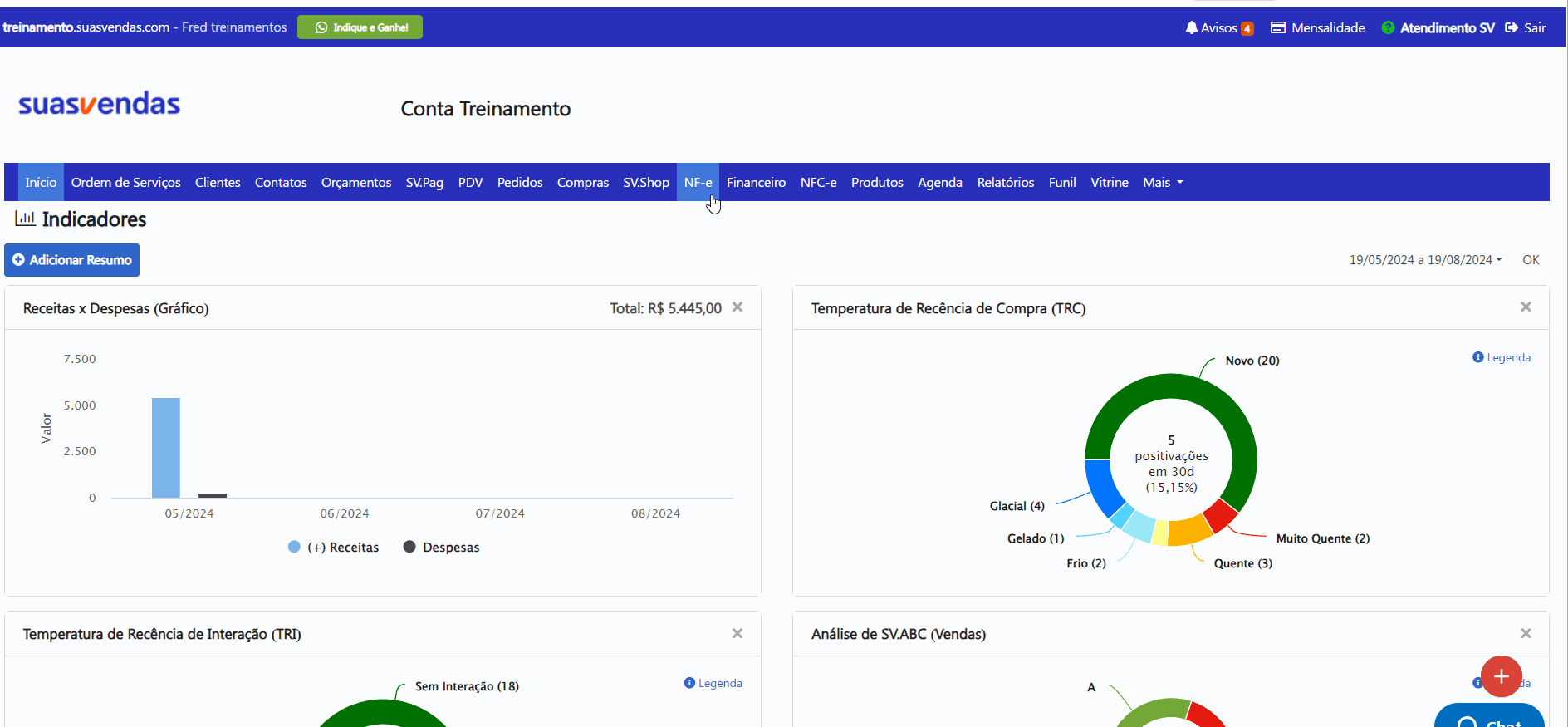Click Conta Treinamento heading
Screen dimensions: 1568x727
click(x=486, y=109)
